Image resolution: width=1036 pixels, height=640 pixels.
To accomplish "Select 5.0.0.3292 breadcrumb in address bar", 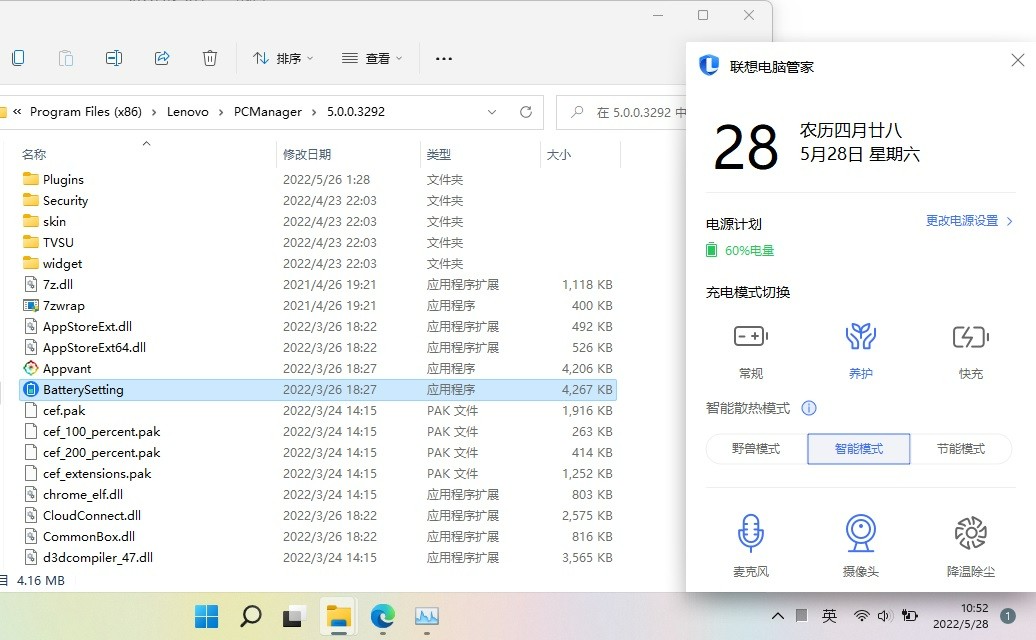I will pyautogui.click(x=355, y=112).
